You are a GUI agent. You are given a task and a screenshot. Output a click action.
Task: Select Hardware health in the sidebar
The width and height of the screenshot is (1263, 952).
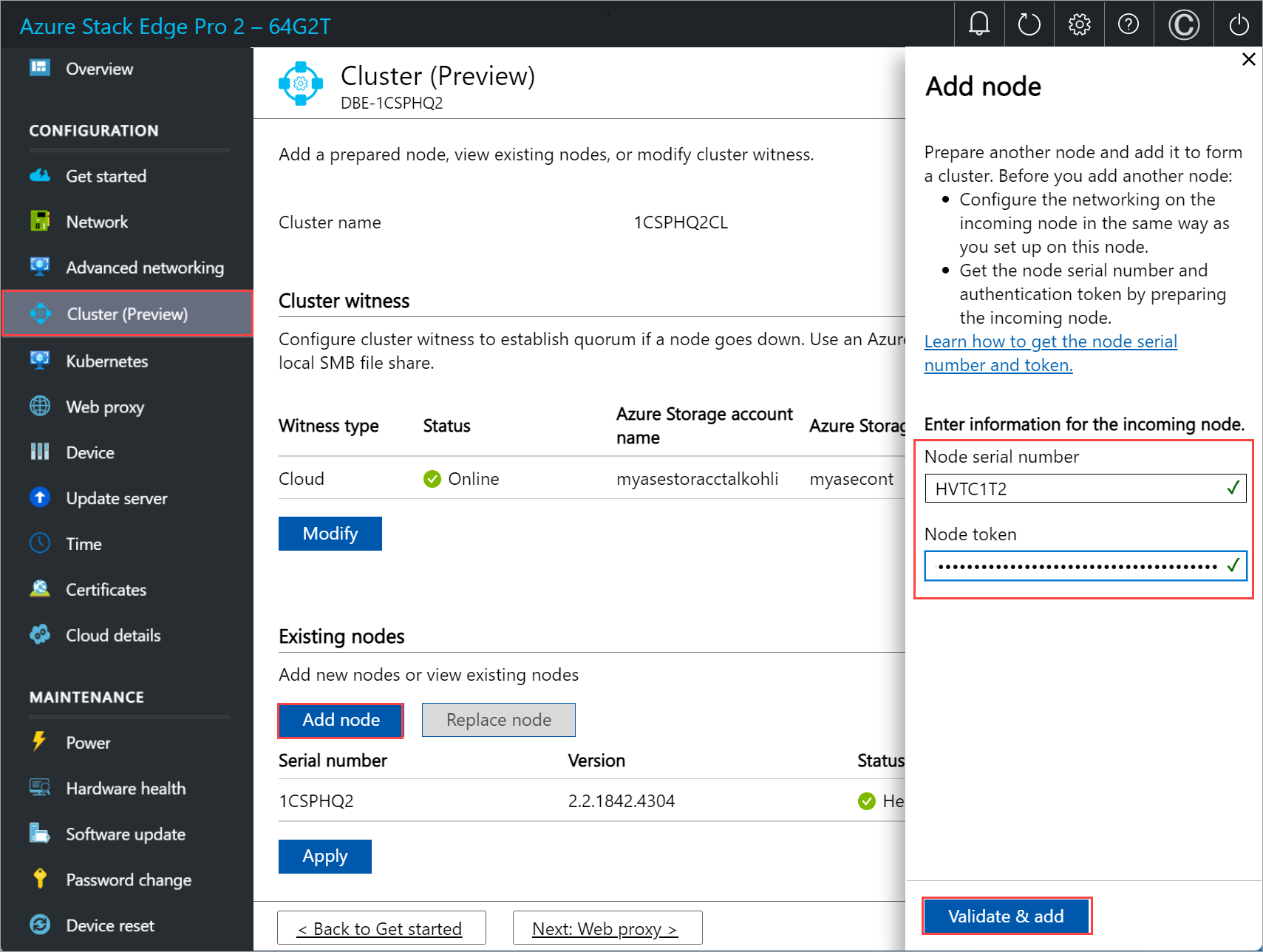[125, 788]
